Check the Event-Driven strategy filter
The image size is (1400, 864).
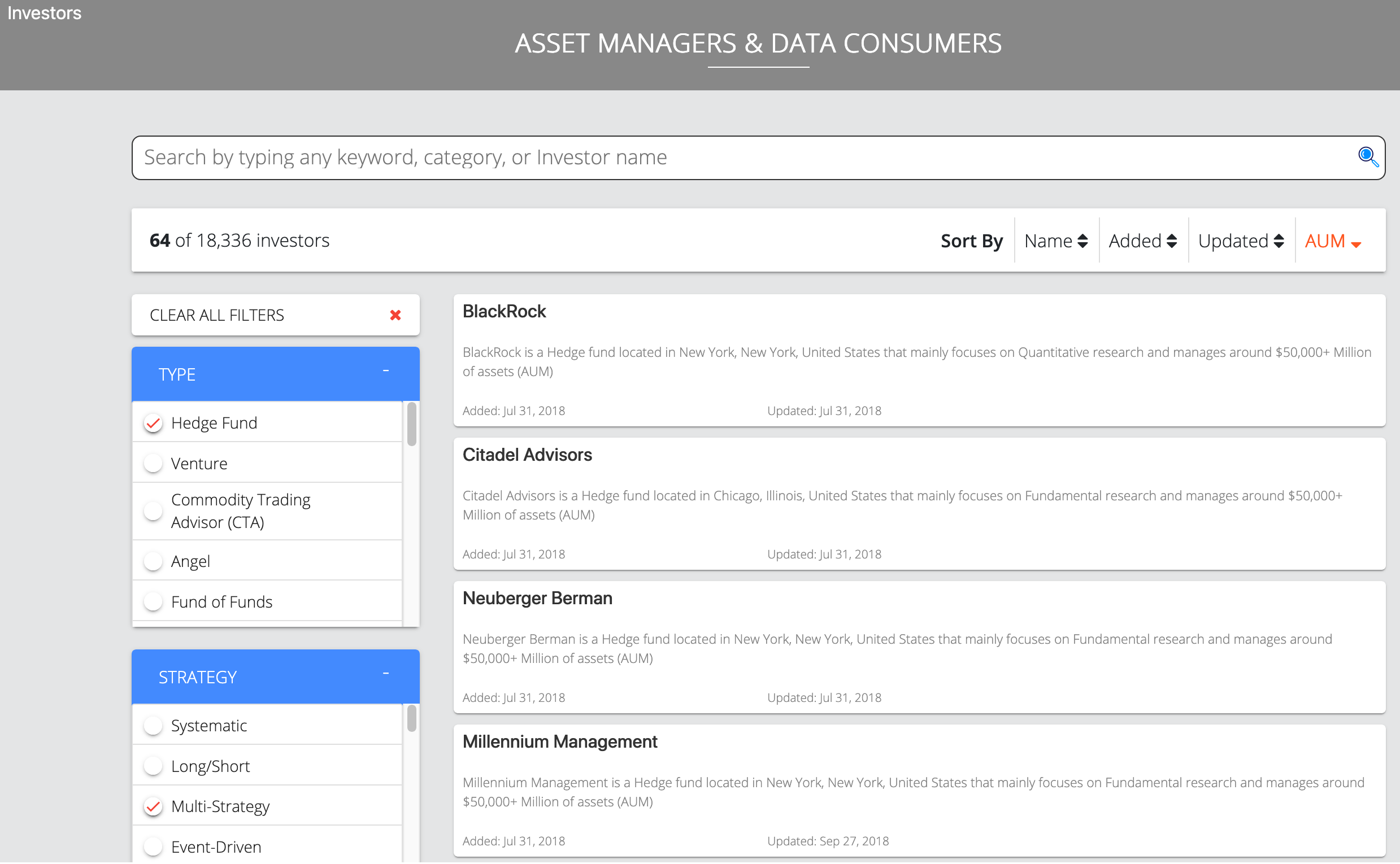[x=153, y=848]
